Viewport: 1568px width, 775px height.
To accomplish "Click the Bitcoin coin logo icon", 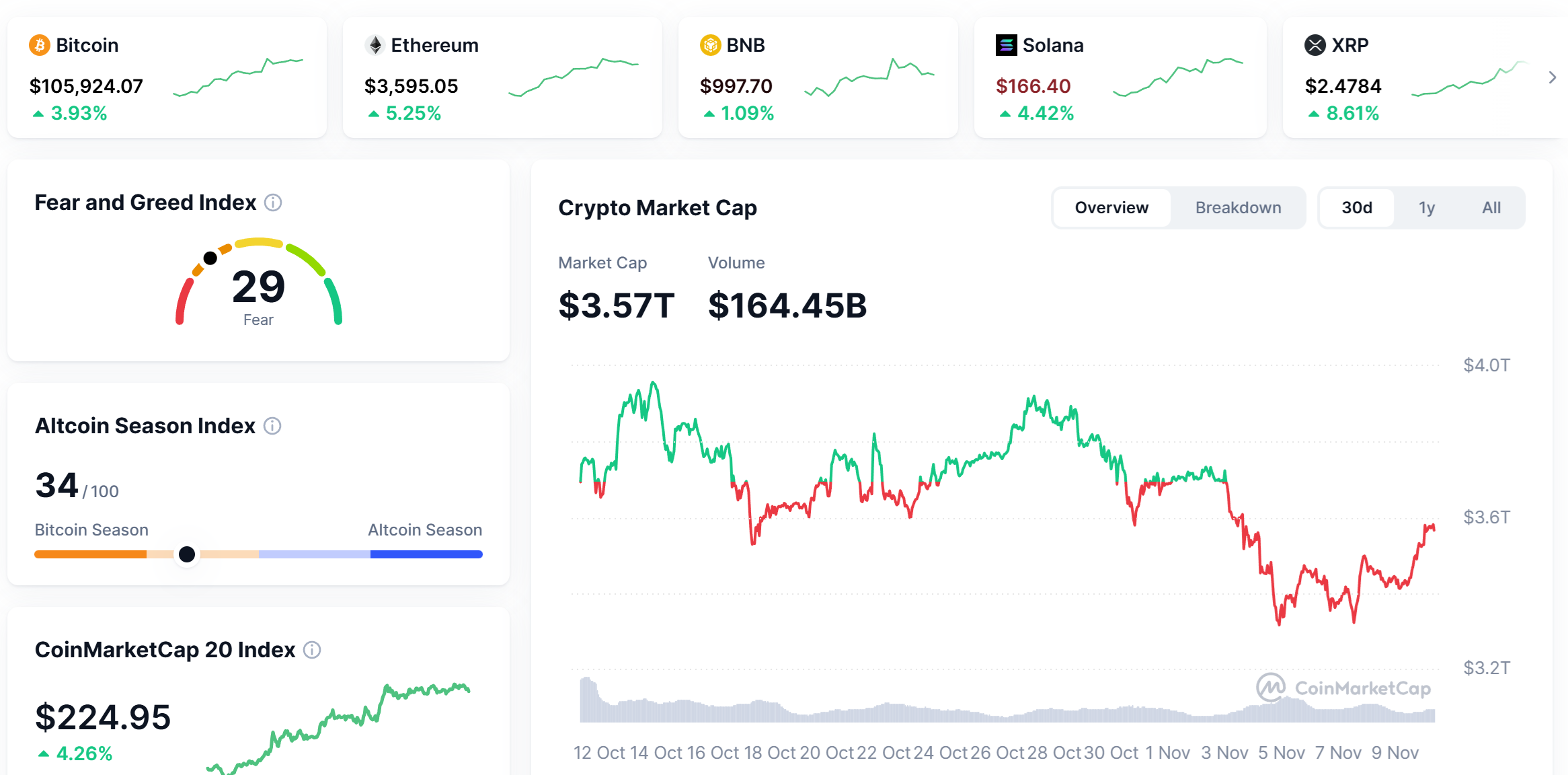I will (x=40, y=45).
